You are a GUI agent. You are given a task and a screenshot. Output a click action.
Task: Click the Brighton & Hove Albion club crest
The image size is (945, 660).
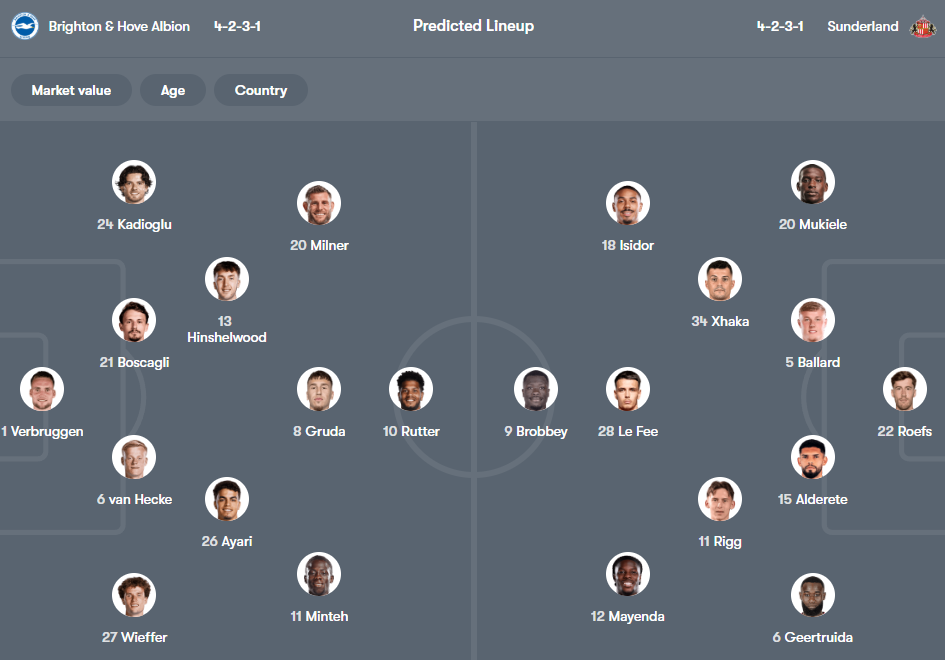coord(24,26)
